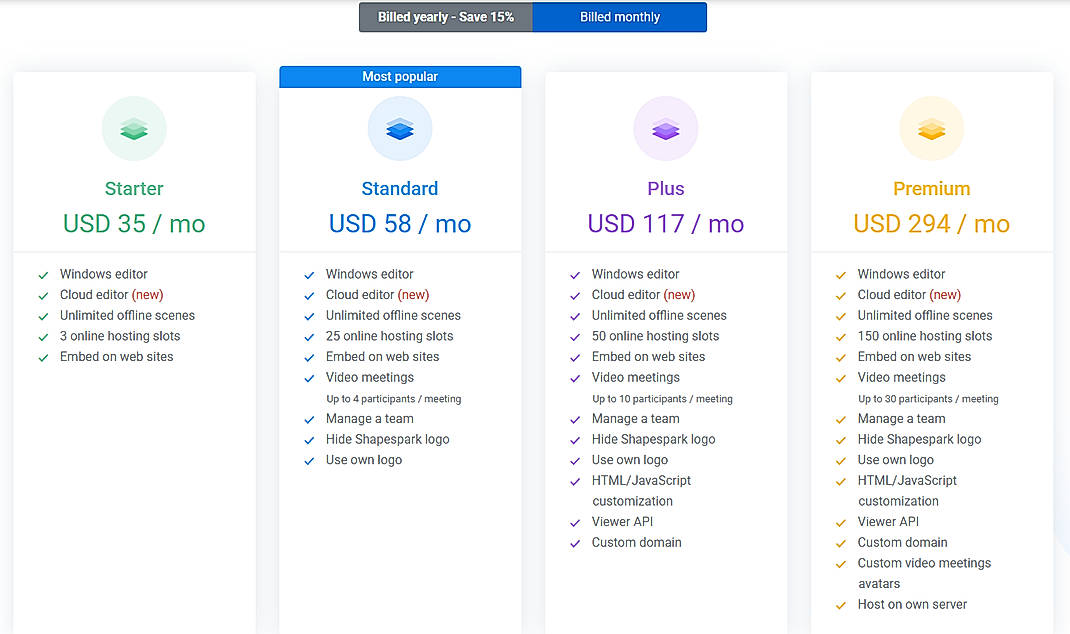Click 150 online hosting slots text
Screen dimensions: 1070x634
pos(925,336)
